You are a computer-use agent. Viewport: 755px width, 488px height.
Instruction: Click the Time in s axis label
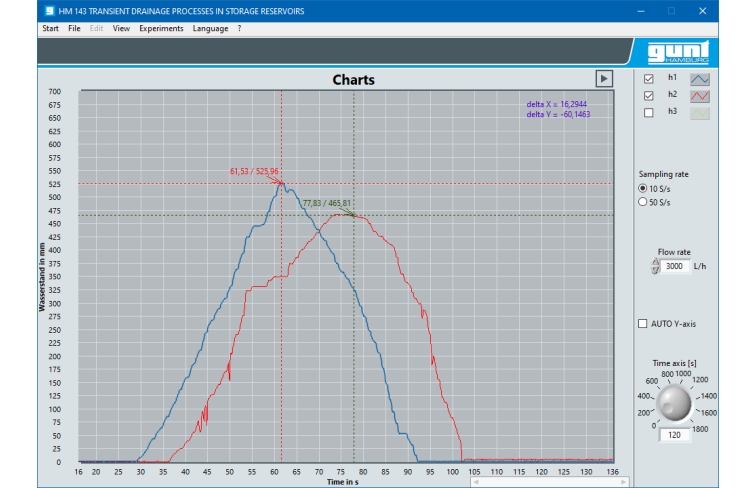point(342,482)
